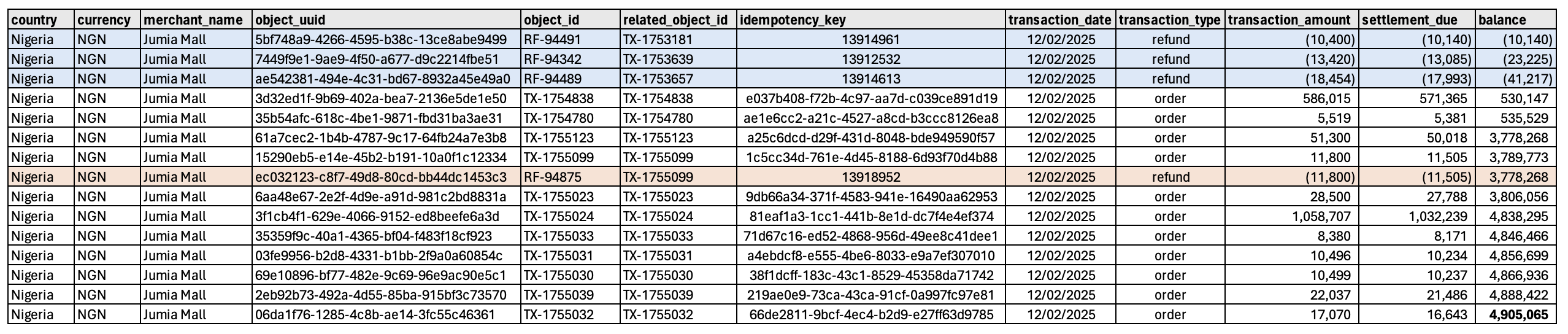Click related object ID TX-1753657
1568x334 pixels.
point(658,79)
